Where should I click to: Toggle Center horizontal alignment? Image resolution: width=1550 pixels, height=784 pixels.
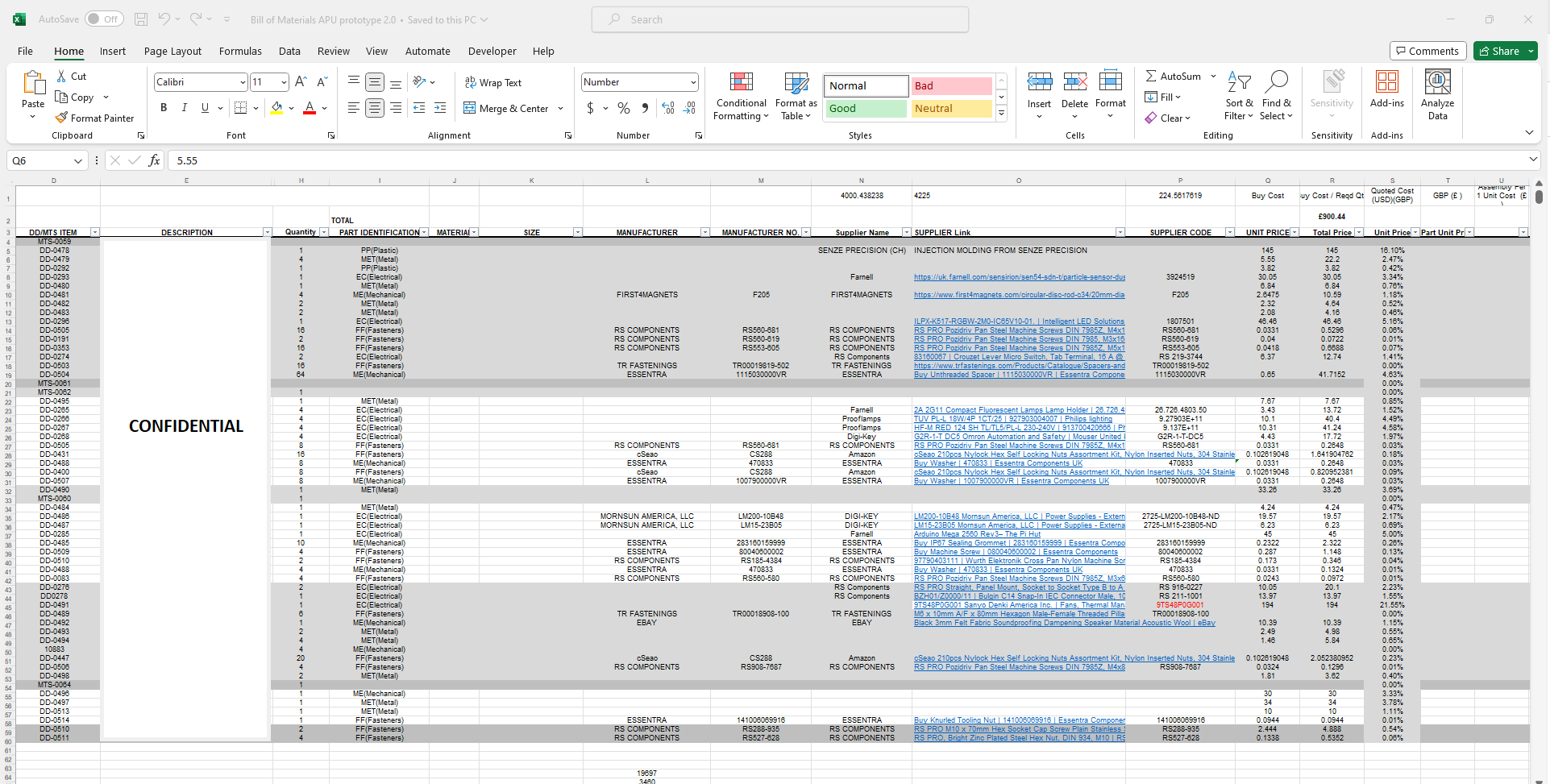[x=375, y=107]
